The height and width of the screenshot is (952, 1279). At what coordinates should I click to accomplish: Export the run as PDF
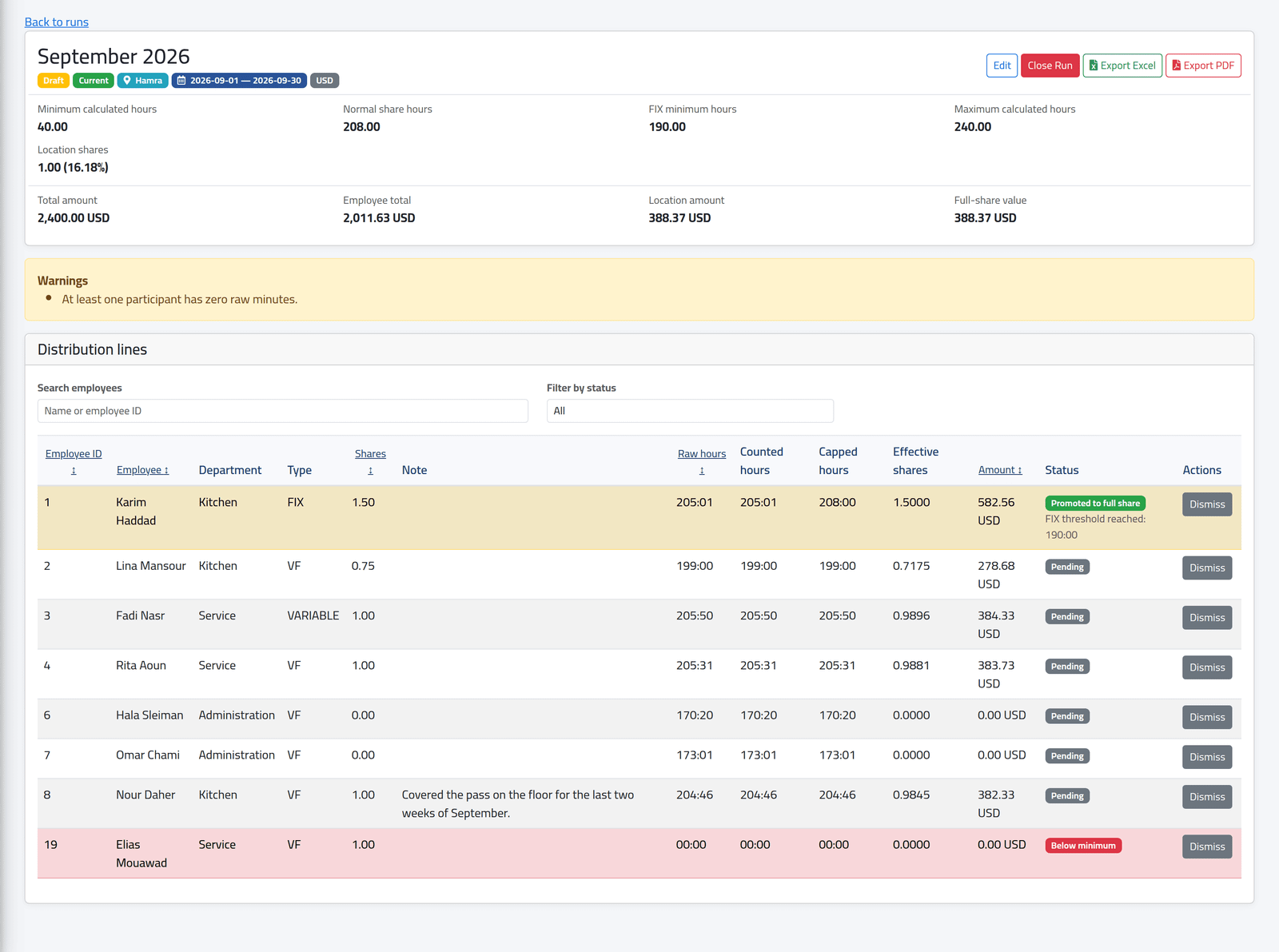pos(1203,66)
